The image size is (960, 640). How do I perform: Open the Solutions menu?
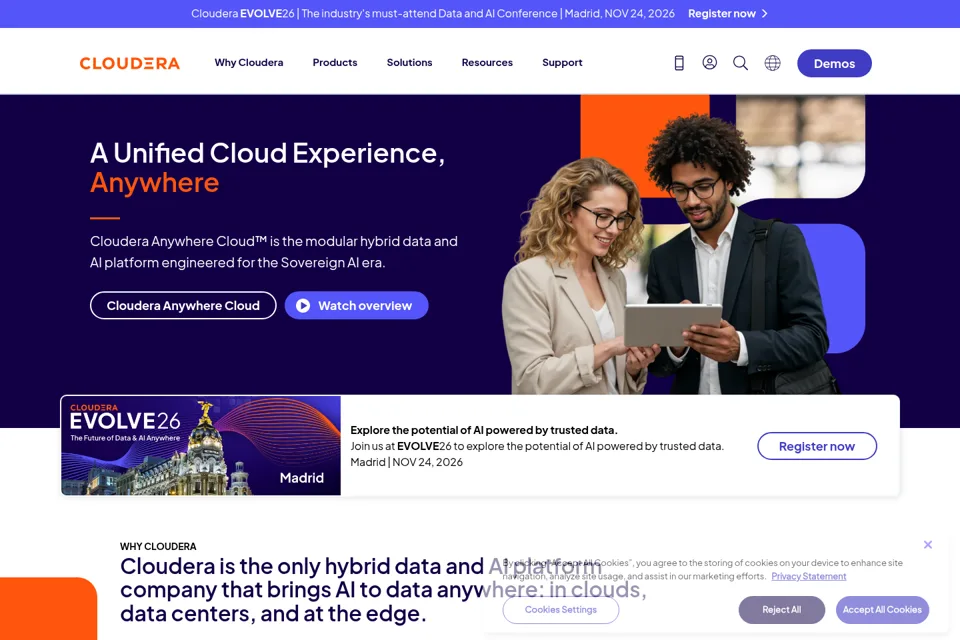point(410,62)
